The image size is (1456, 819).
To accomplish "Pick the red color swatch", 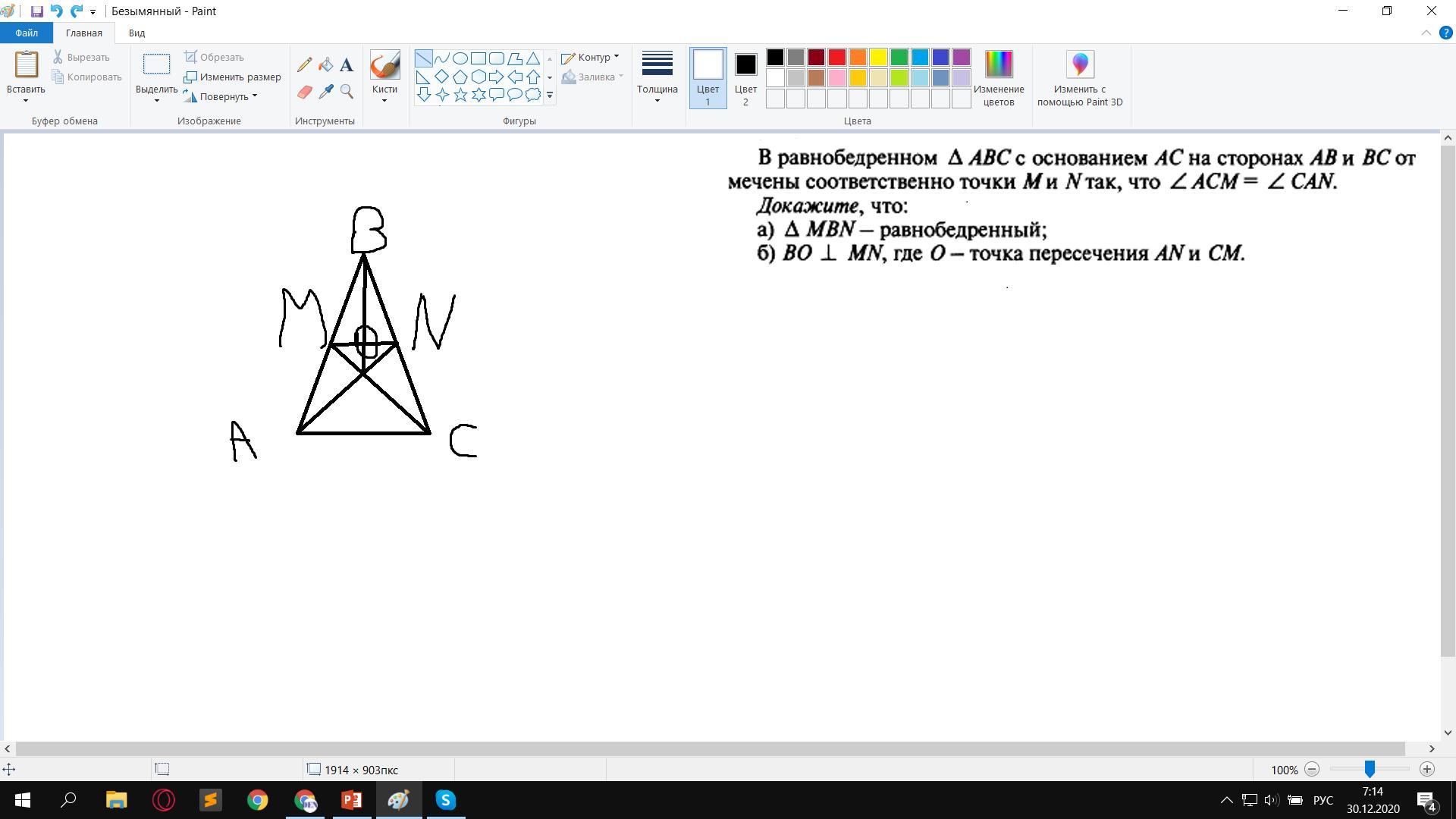I will 837,58.
